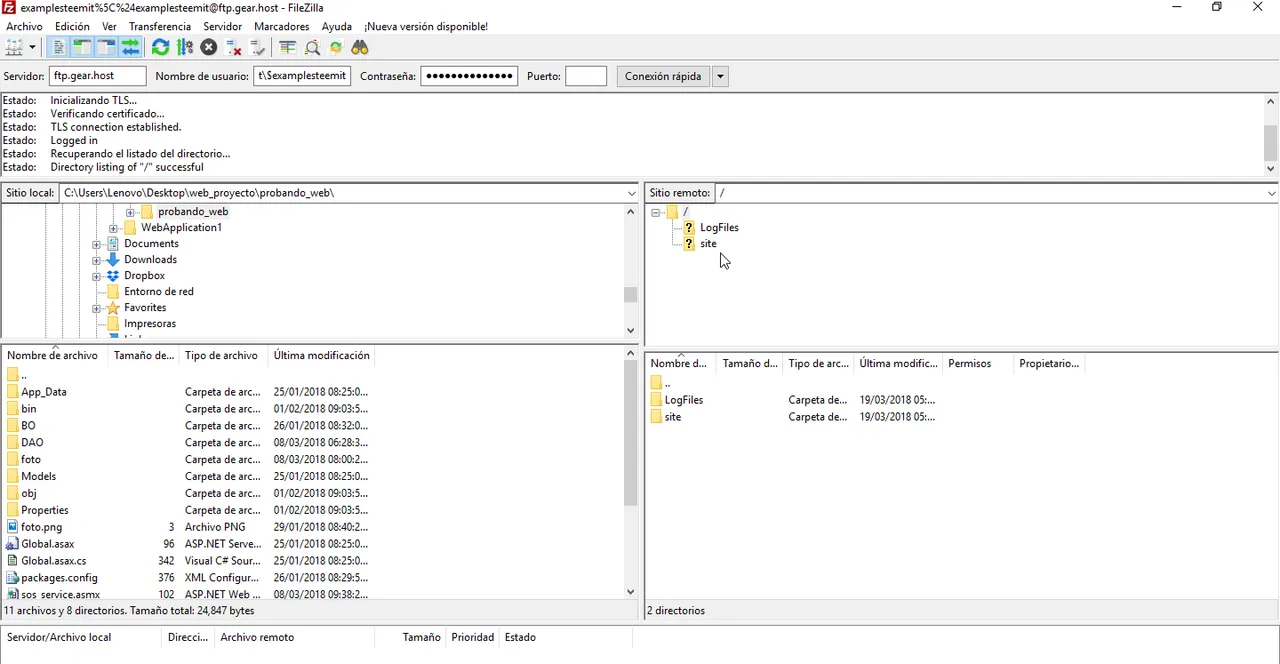Toggle synchronized browsing
1280x664 pixels.
(x=336, y=47)
